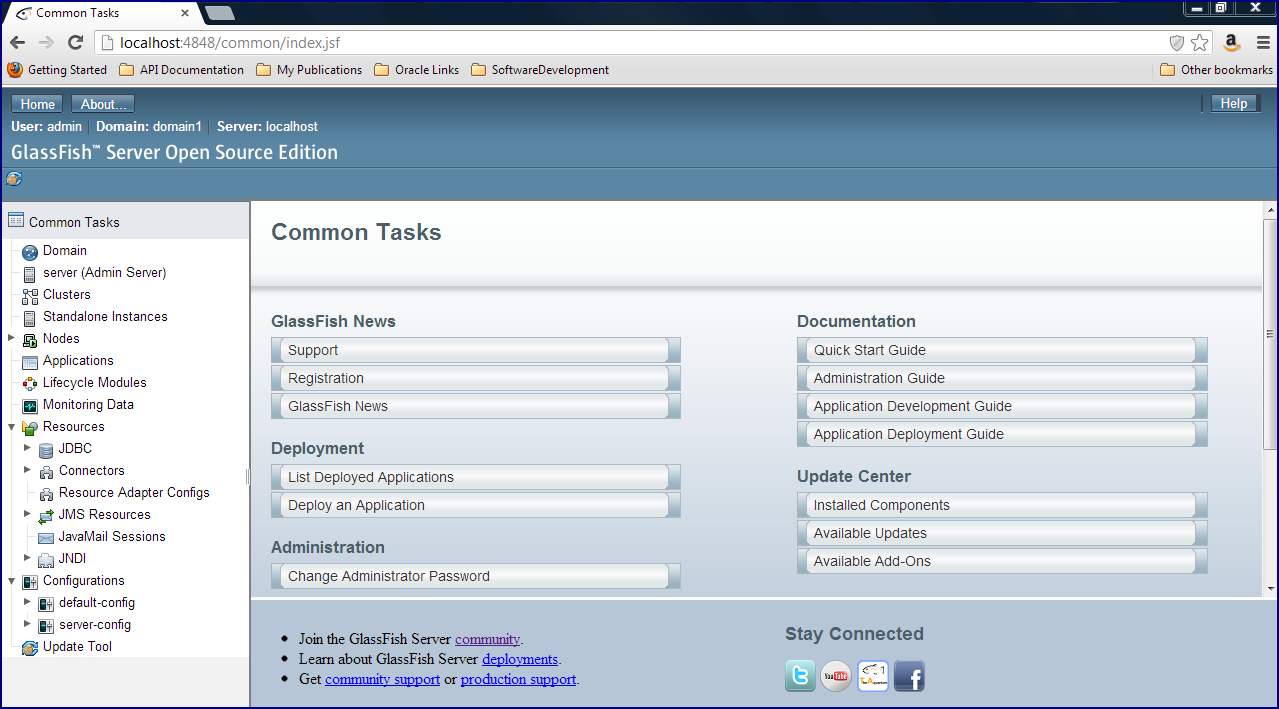Viewport: 1279px width, 709px height.
Task: Open the Help button
Action: tap(1234, 103)
